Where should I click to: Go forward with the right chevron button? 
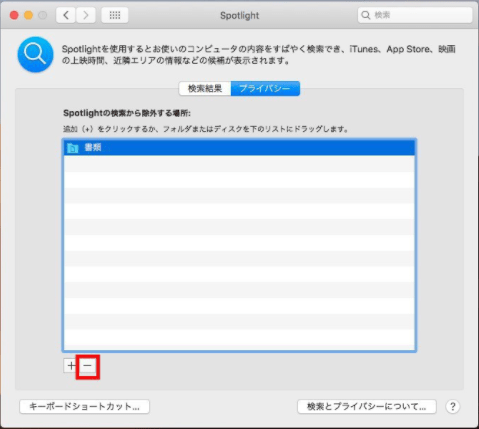86,15
